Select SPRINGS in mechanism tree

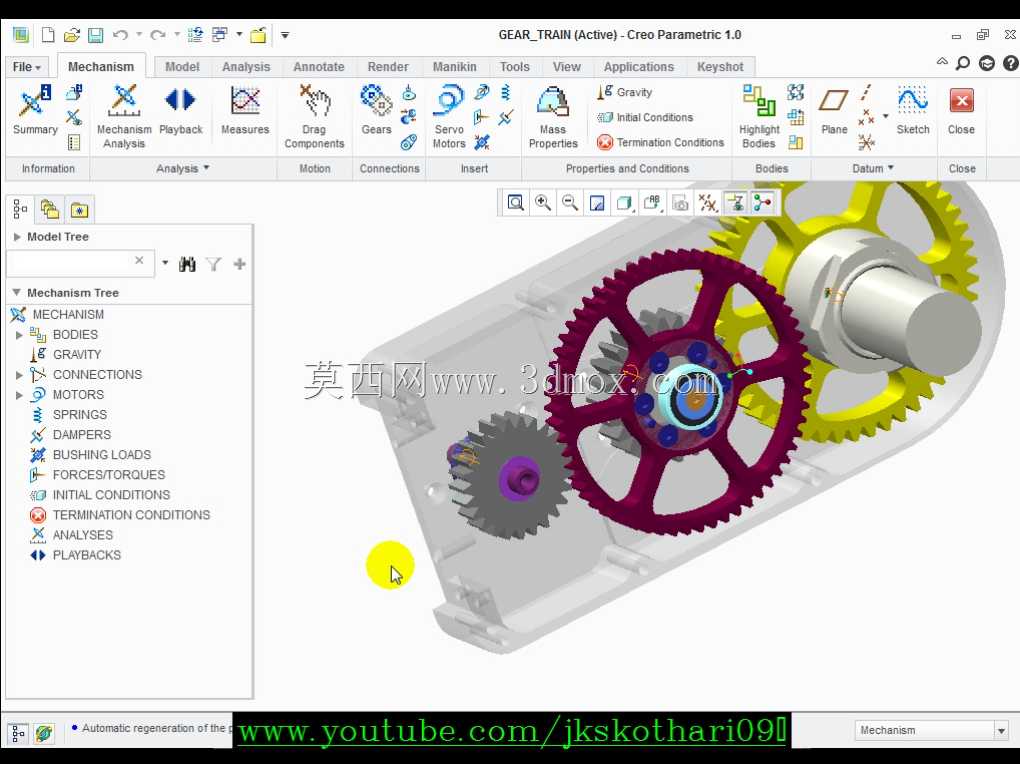(79, 415)
